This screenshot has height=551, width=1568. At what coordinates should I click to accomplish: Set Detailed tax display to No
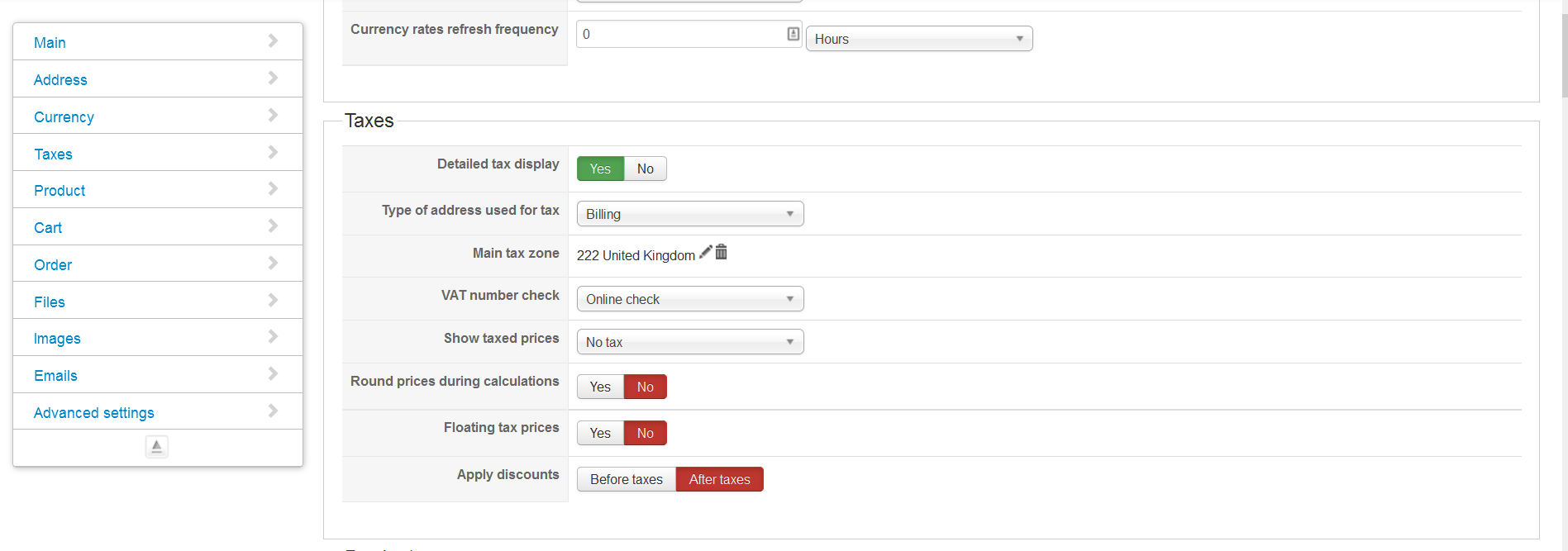(645, 169)
